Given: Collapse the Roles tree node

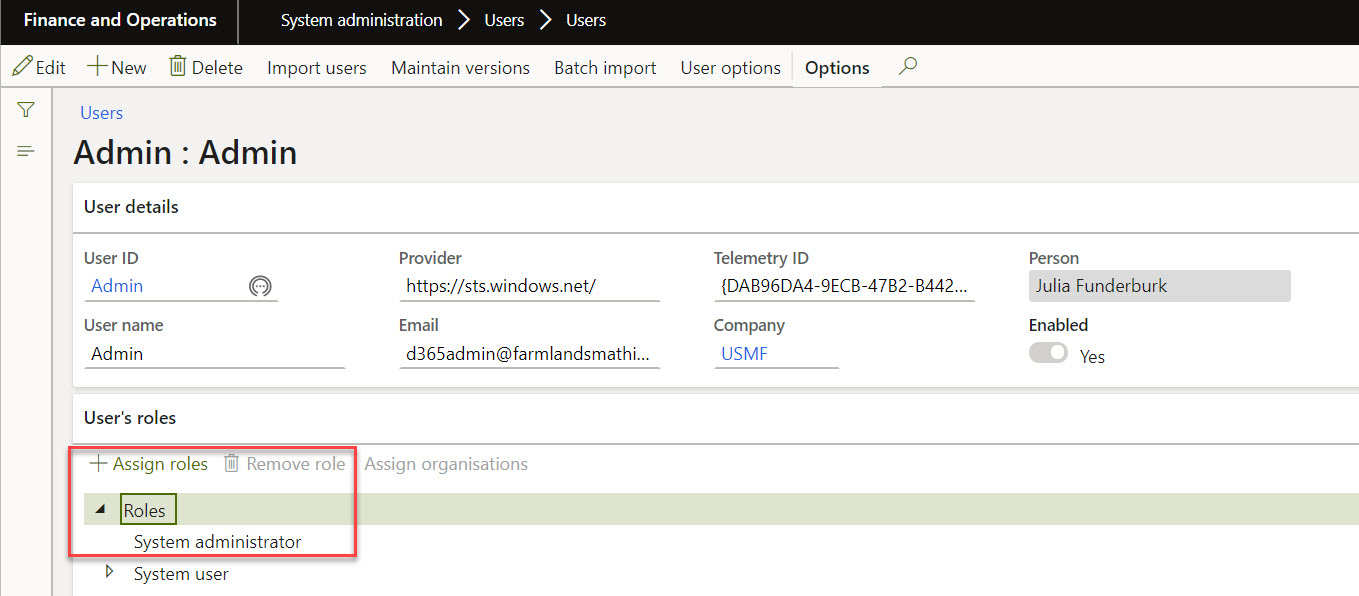Looking at the screenshot, I should (x=101, y=510).
